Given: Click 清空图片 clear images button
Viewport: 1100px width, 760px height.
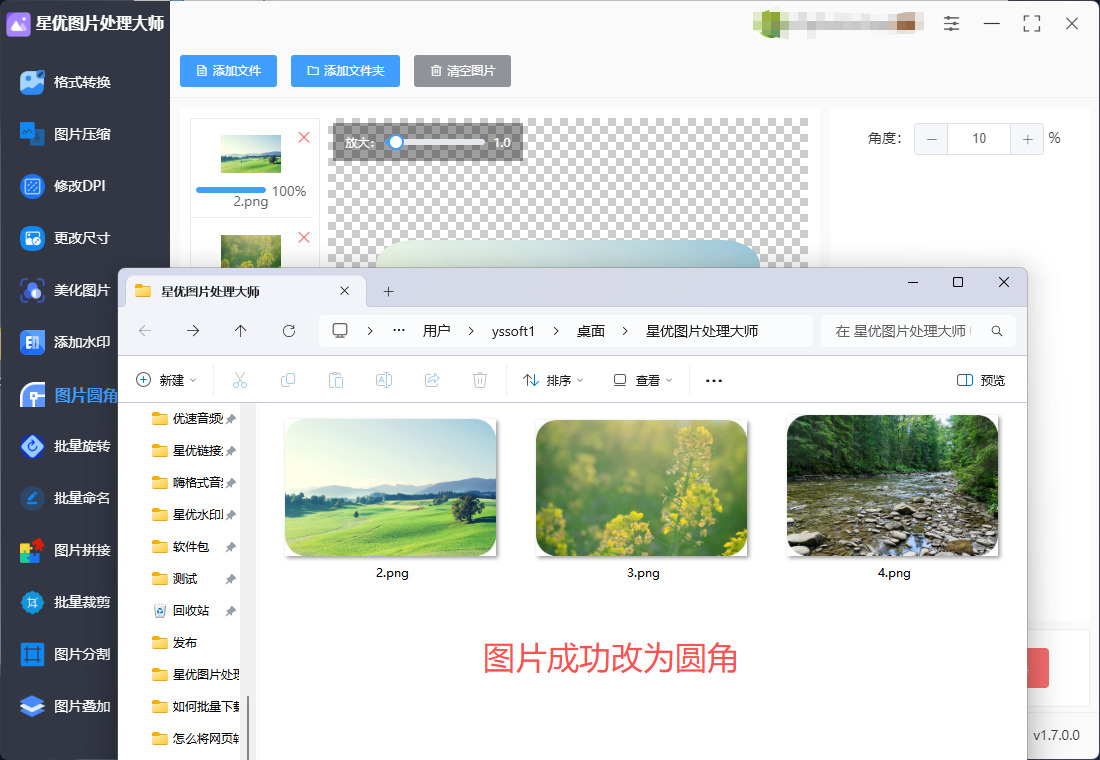Looking at the screenshot, I should (462, 71).
